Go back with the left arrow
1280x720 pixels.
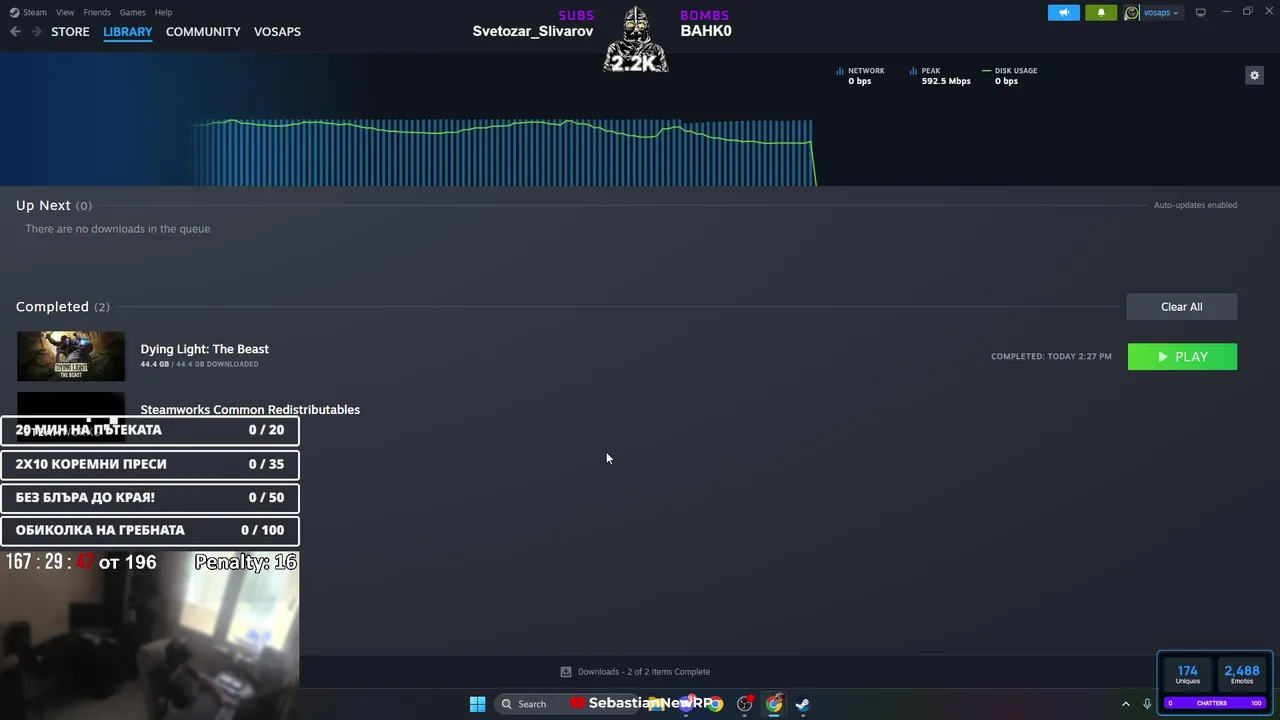pyautogui.click(x=15, y=32)
